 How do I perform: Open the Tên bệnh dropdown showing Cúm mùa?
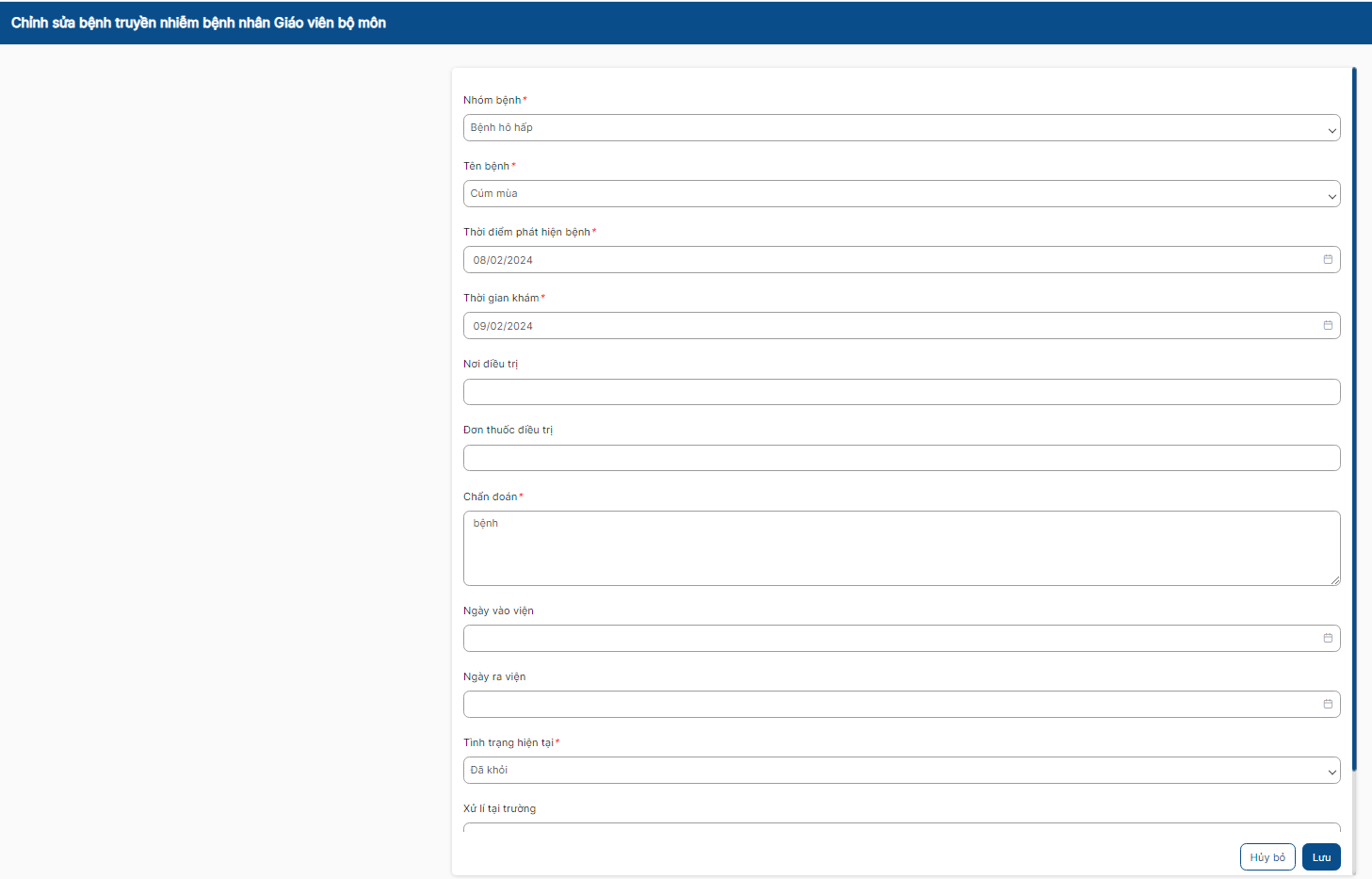[901, 194]
